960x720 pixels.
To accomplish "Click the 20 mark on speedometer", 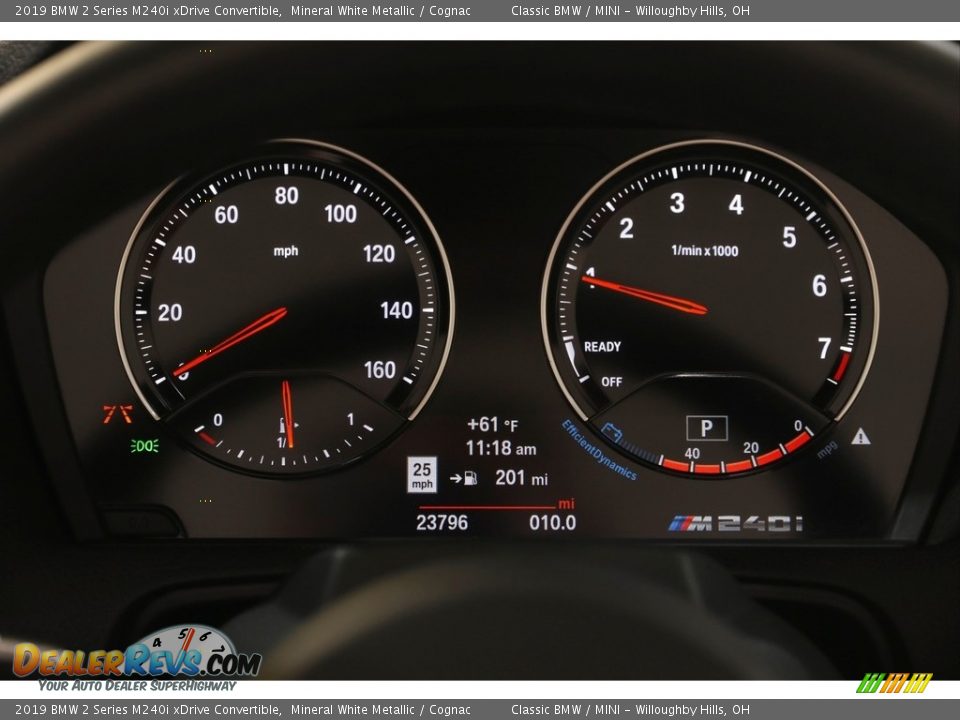I will [170, 312].
